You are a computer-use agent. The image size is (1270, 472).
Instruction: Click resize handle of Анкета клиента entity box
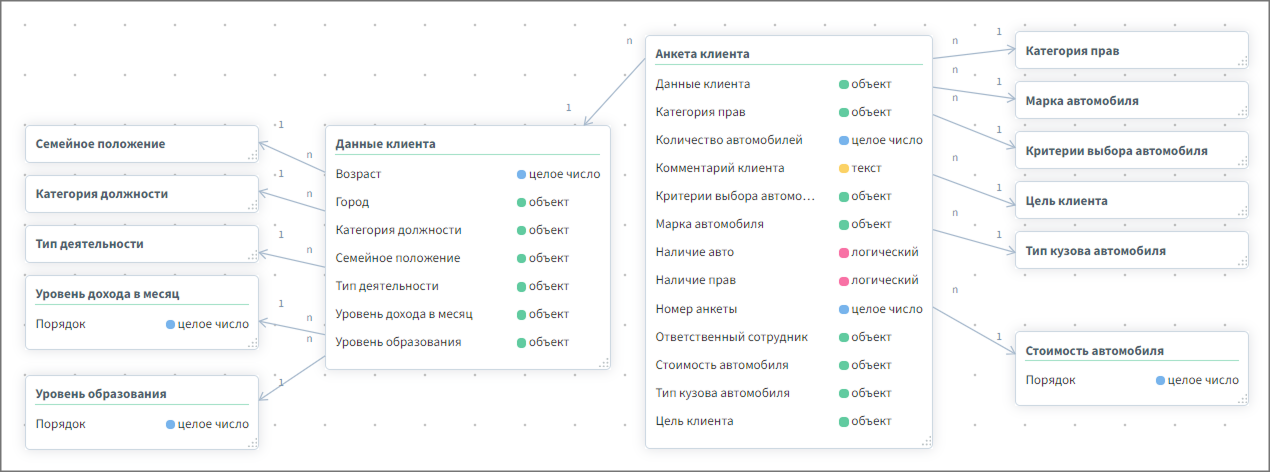[926, 441]
